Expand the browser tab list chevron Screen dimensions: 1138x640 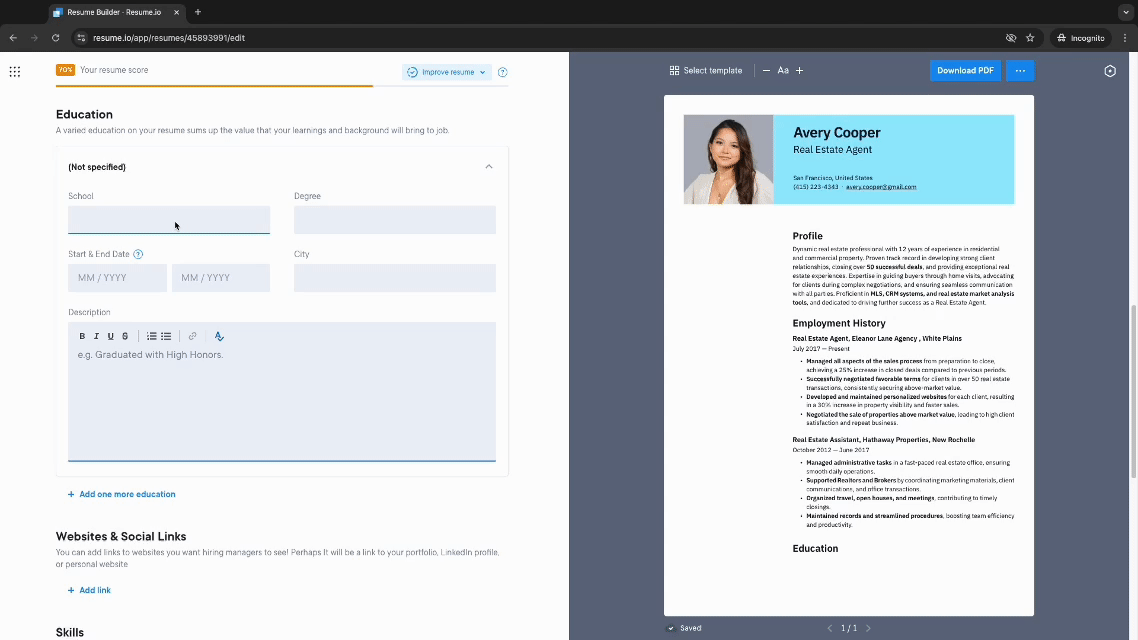coord(1127,12)
